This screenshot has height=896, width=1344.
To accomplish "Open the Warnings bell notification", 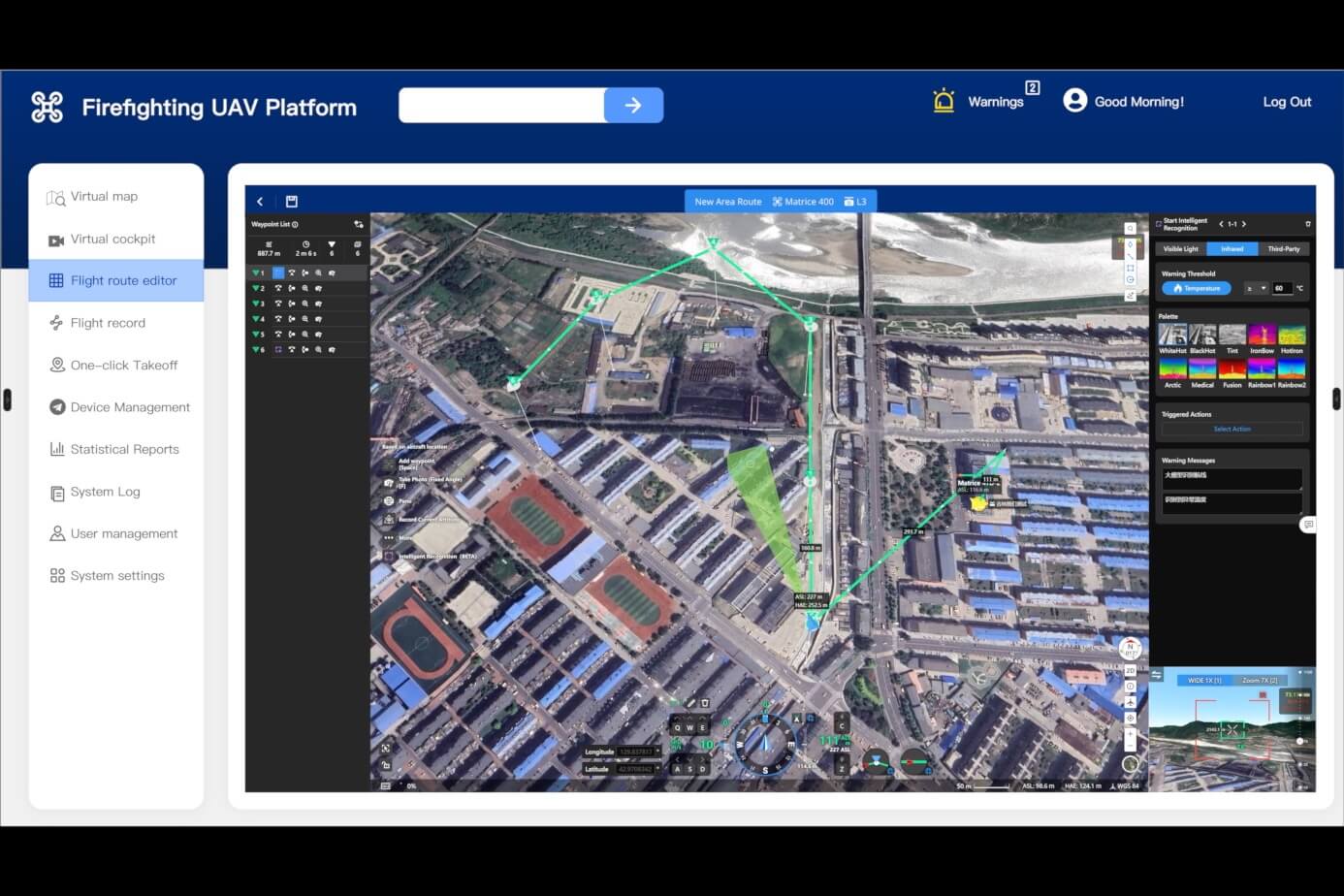I will pyautogui.click(x=944, y=101).
